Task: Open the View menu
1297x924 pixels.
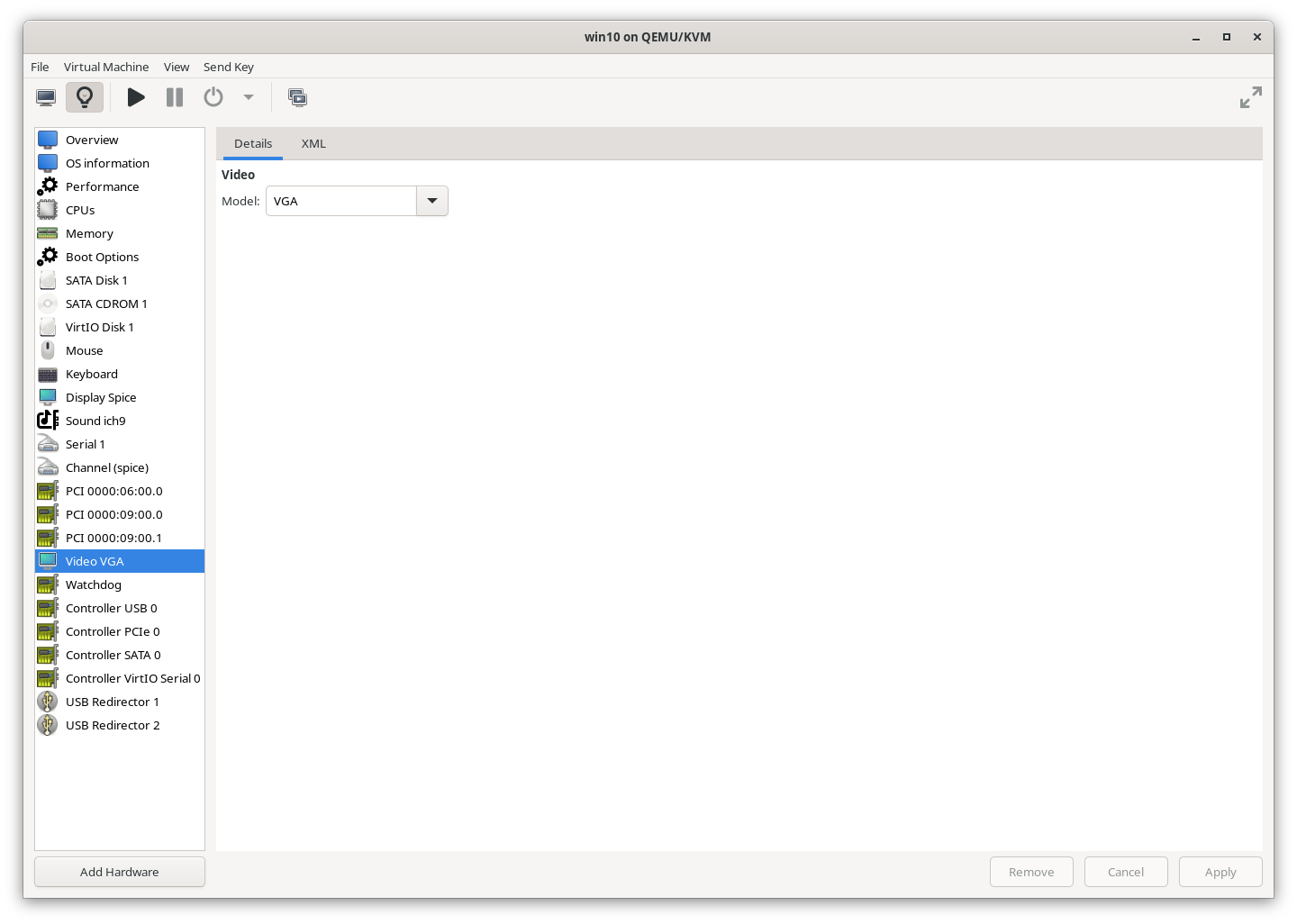Action: [177, 67]
